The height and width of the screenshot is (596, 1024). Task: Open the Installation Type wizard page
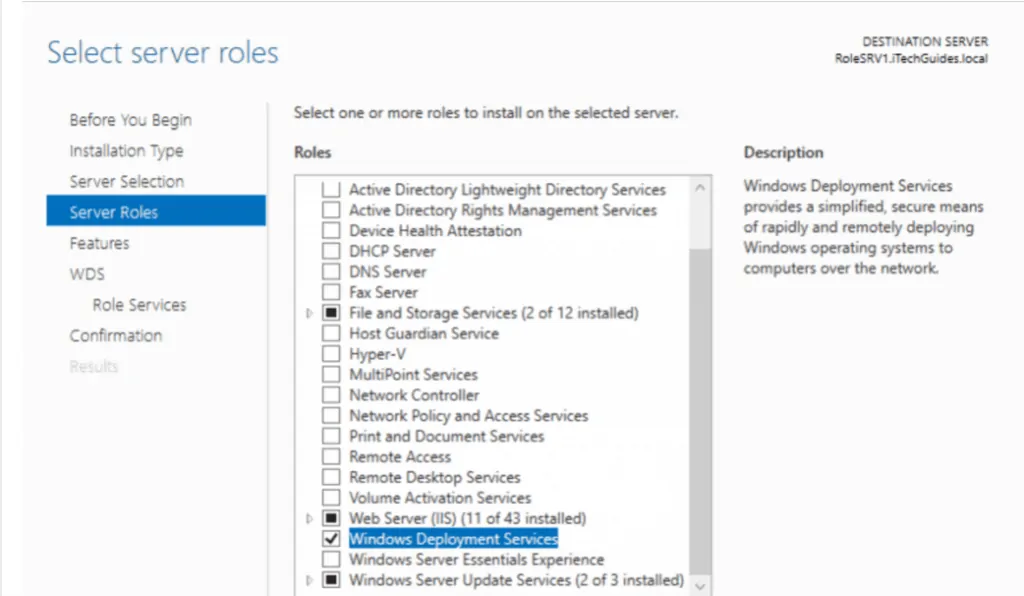coord(126,150)
